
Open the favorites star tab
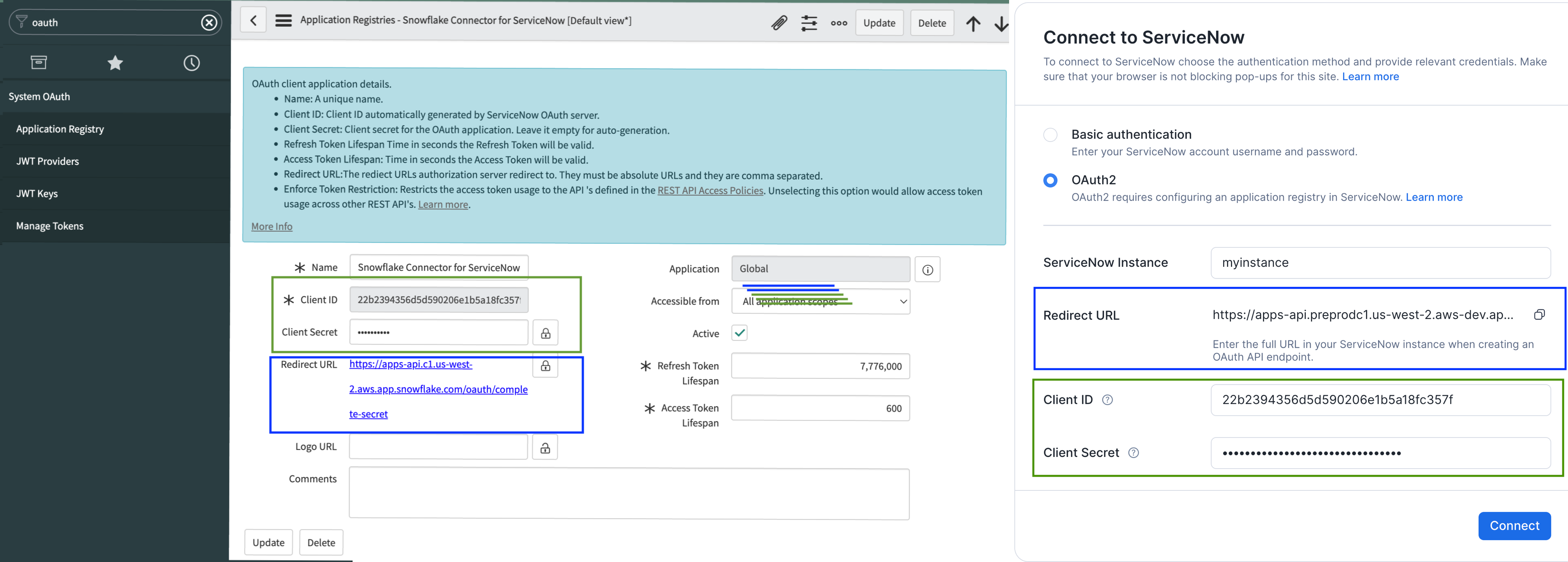(x=115, y=63)
